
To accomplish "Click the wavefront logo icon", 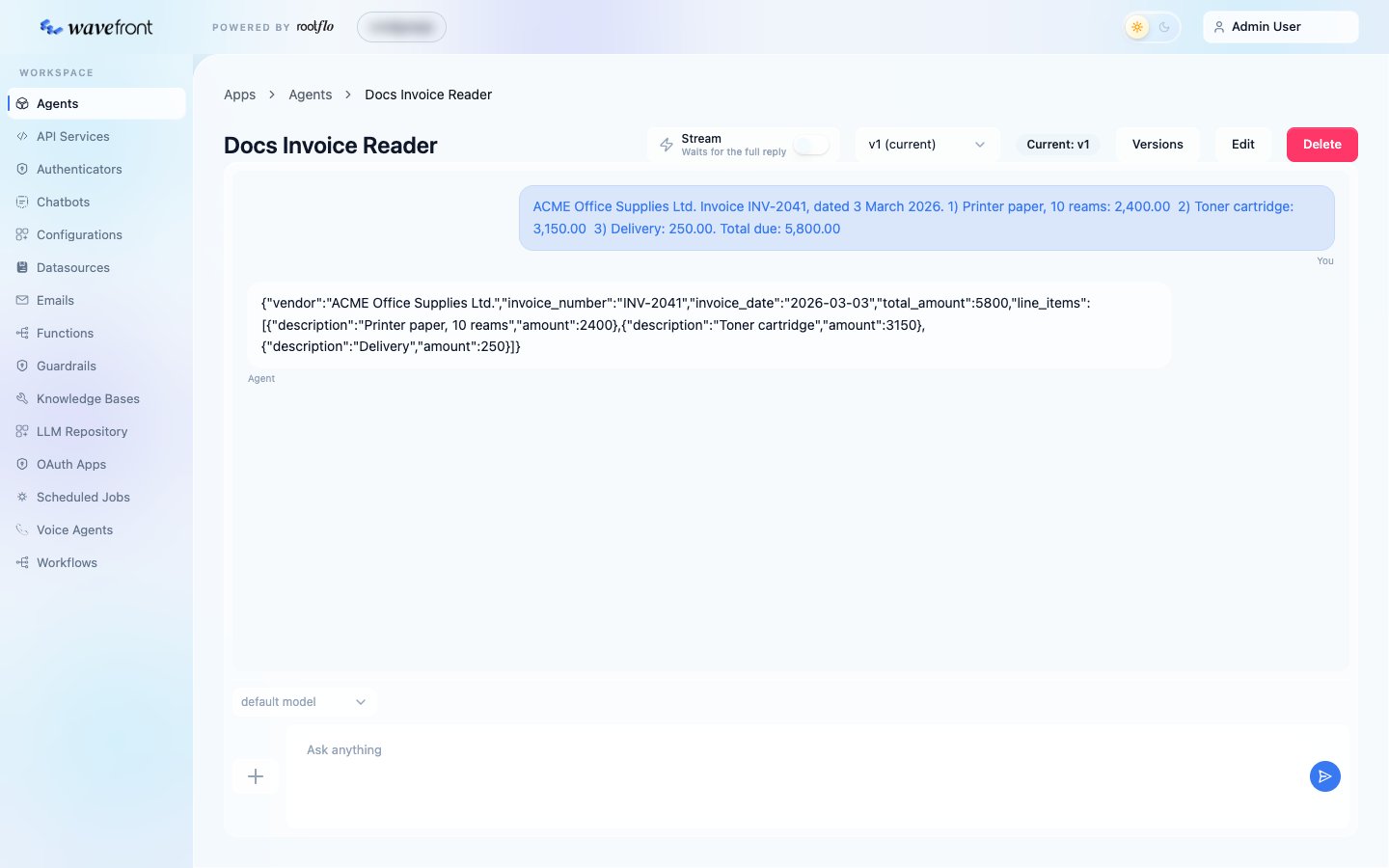I will pos(51,27).
